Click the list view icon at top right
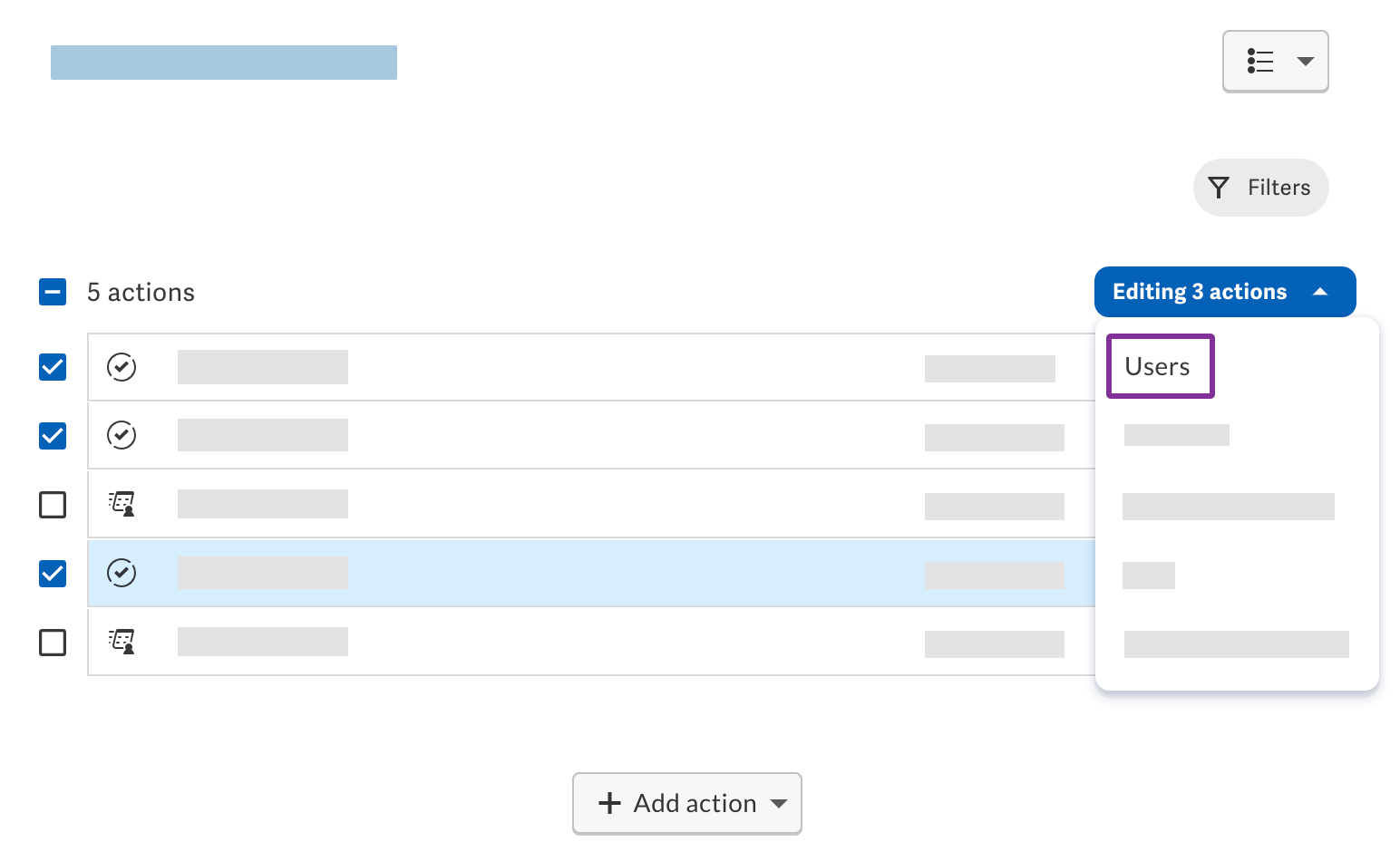 (x=1260, y=61)
